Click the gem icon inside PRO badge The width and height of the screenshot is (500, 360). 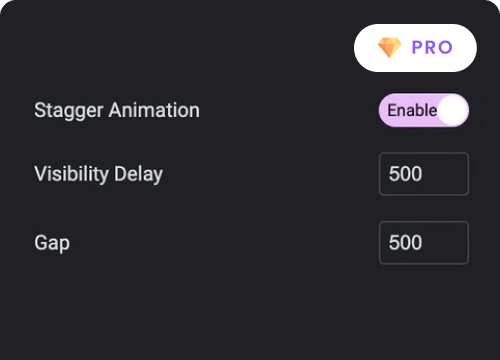(390, 48)
